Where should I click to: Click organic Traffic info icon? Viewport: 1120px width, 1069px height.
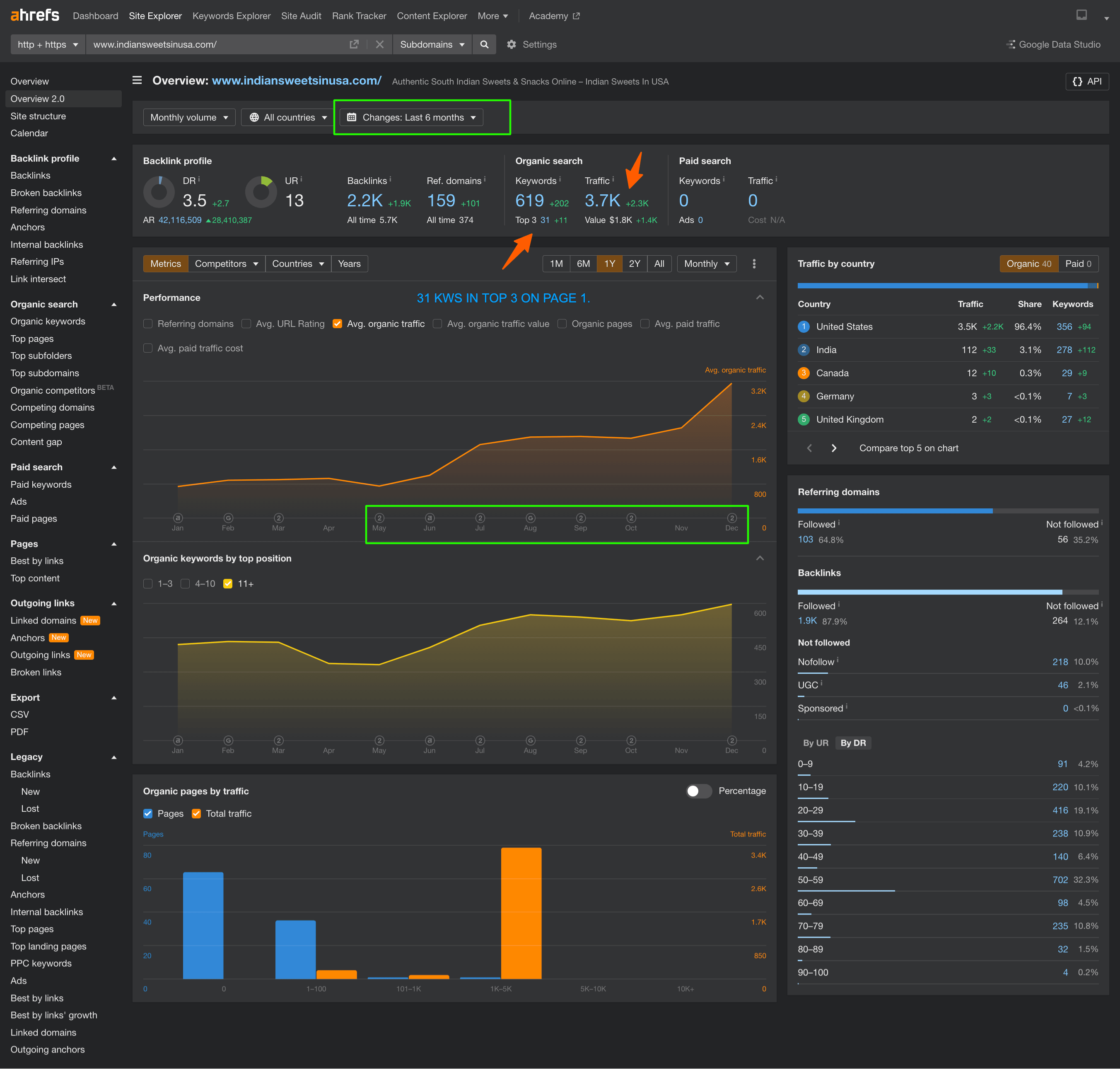(x=613, y=179)
